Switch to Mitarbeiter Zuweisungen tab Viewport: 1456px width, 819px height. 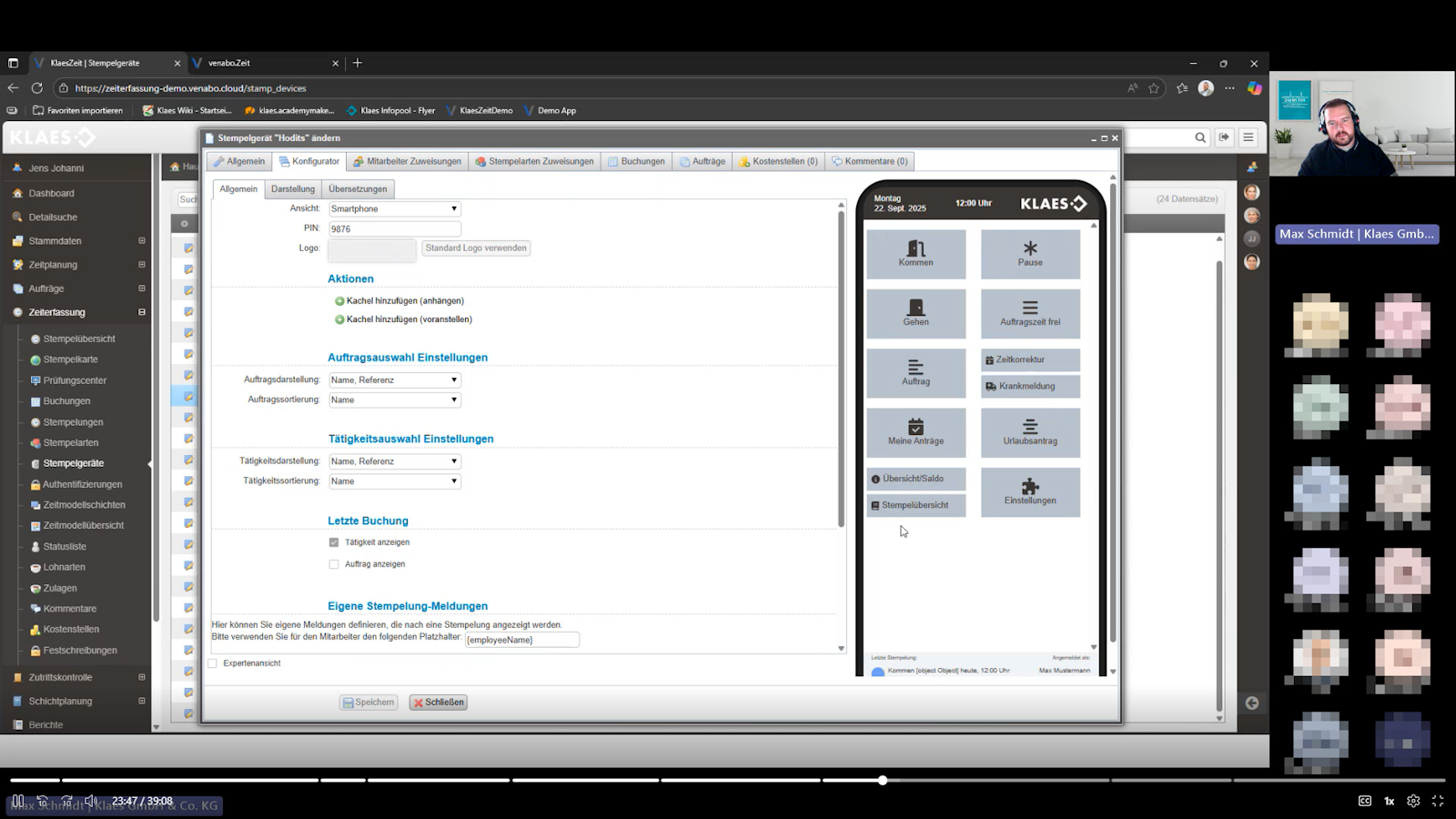pyautogui.click(x=408, y=162)
